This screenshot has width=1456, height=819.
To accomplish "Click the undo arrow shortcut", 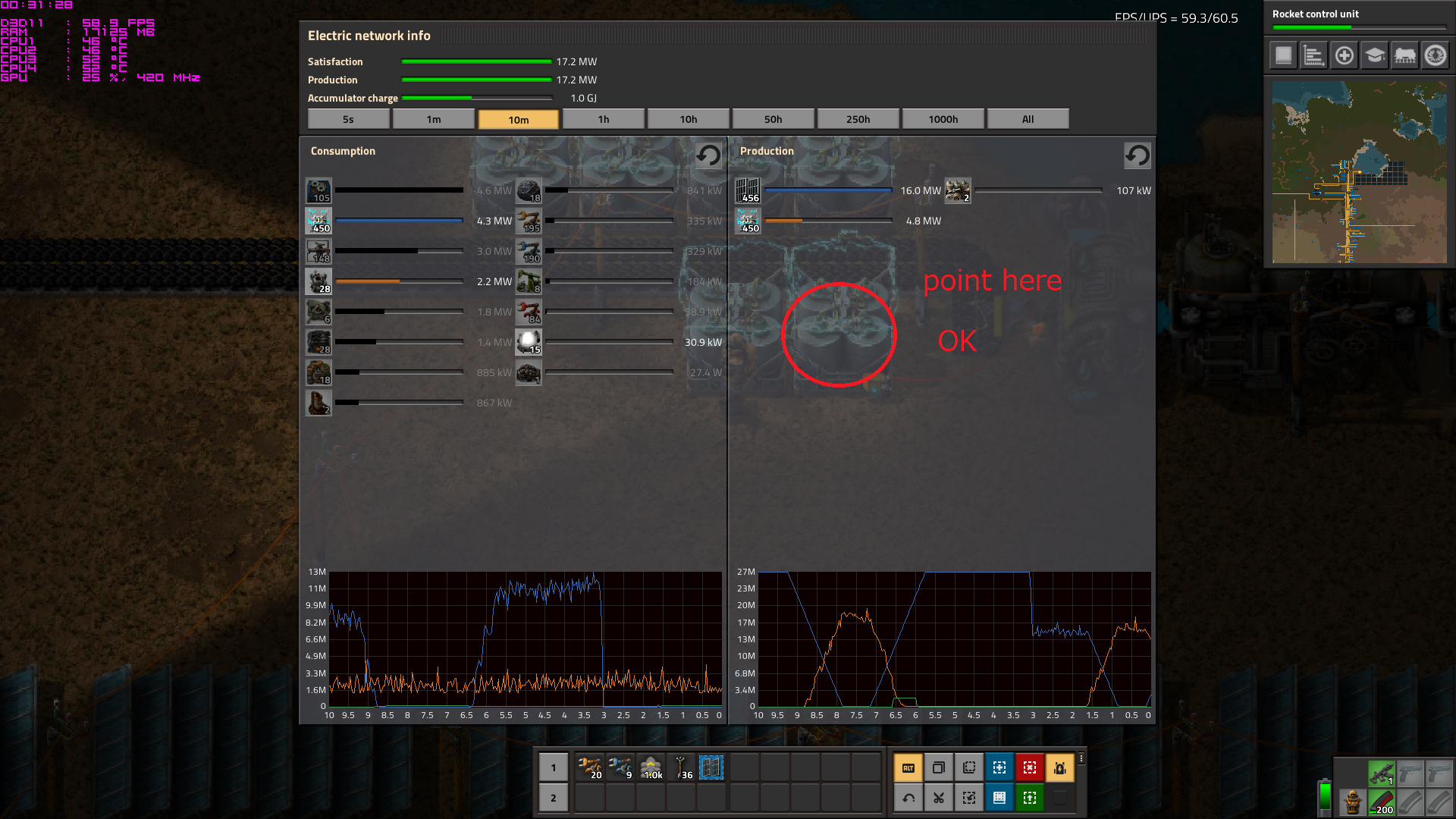I will point(908,798).
